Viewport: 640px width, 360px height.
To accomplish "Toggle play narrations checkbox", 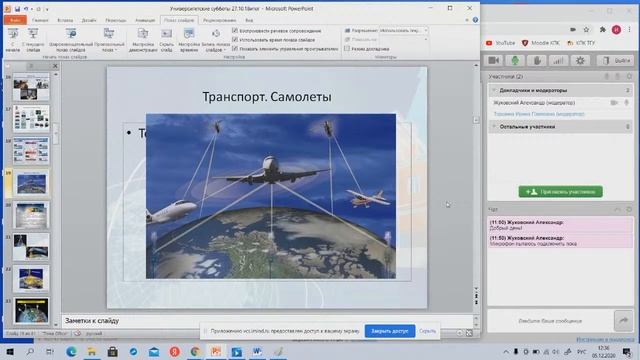I will [x=235, y=31].
